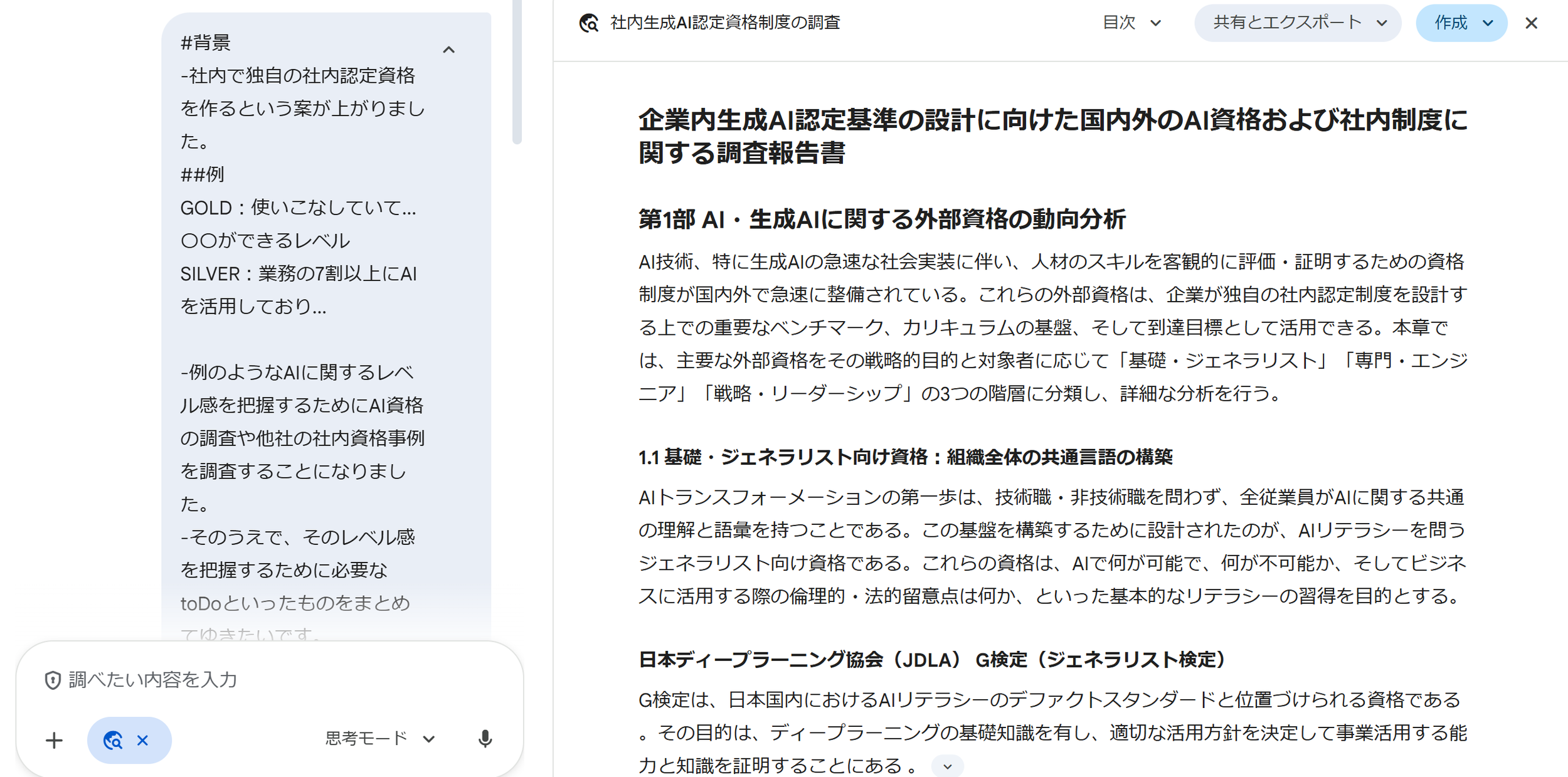This screenshot has height=777, width=1568.
Task: Click the shield icon in prompt box
Action: tap(53, 680)
